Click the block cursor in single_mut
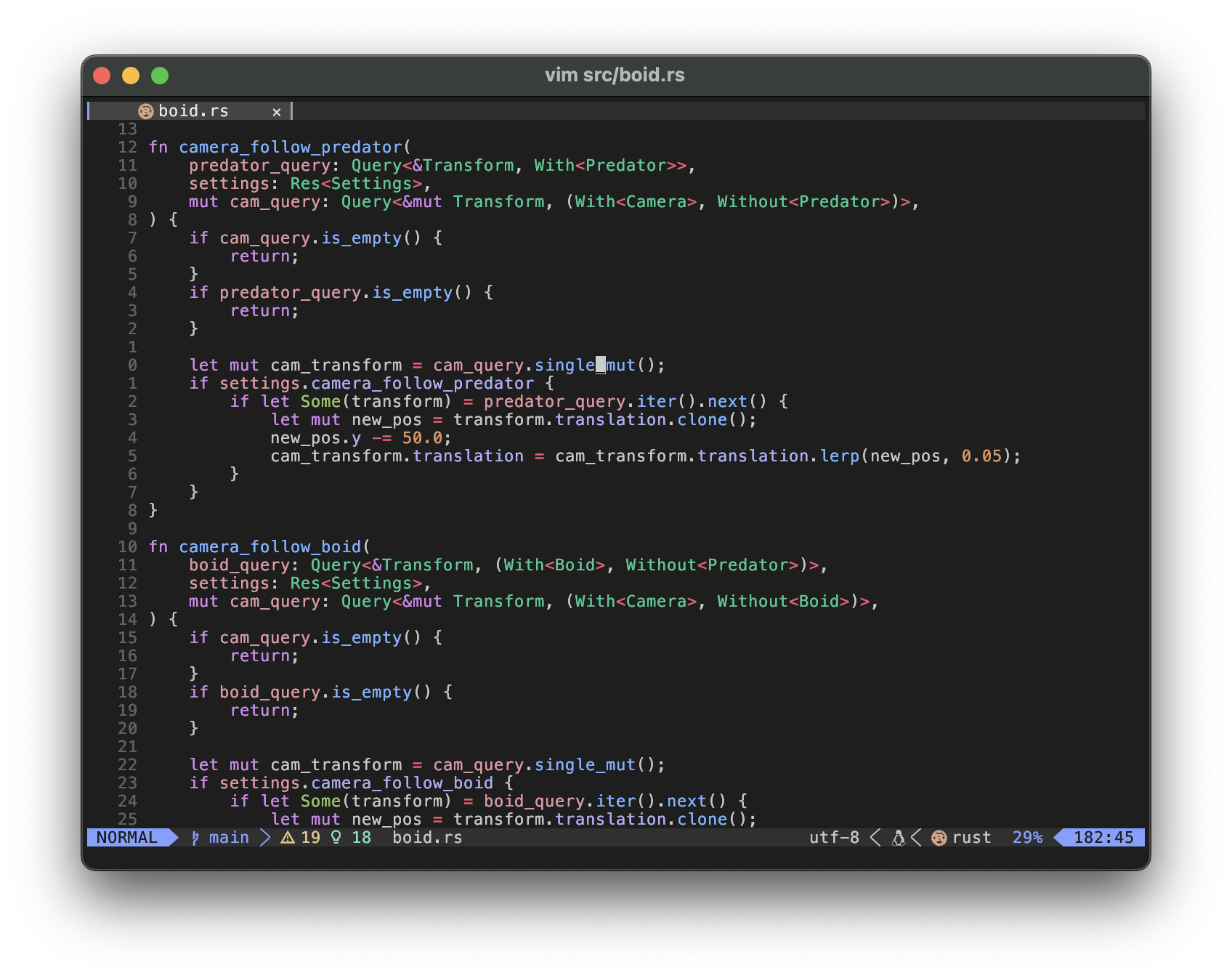This screenshot has height=978, width=1232. click(601, 365)
